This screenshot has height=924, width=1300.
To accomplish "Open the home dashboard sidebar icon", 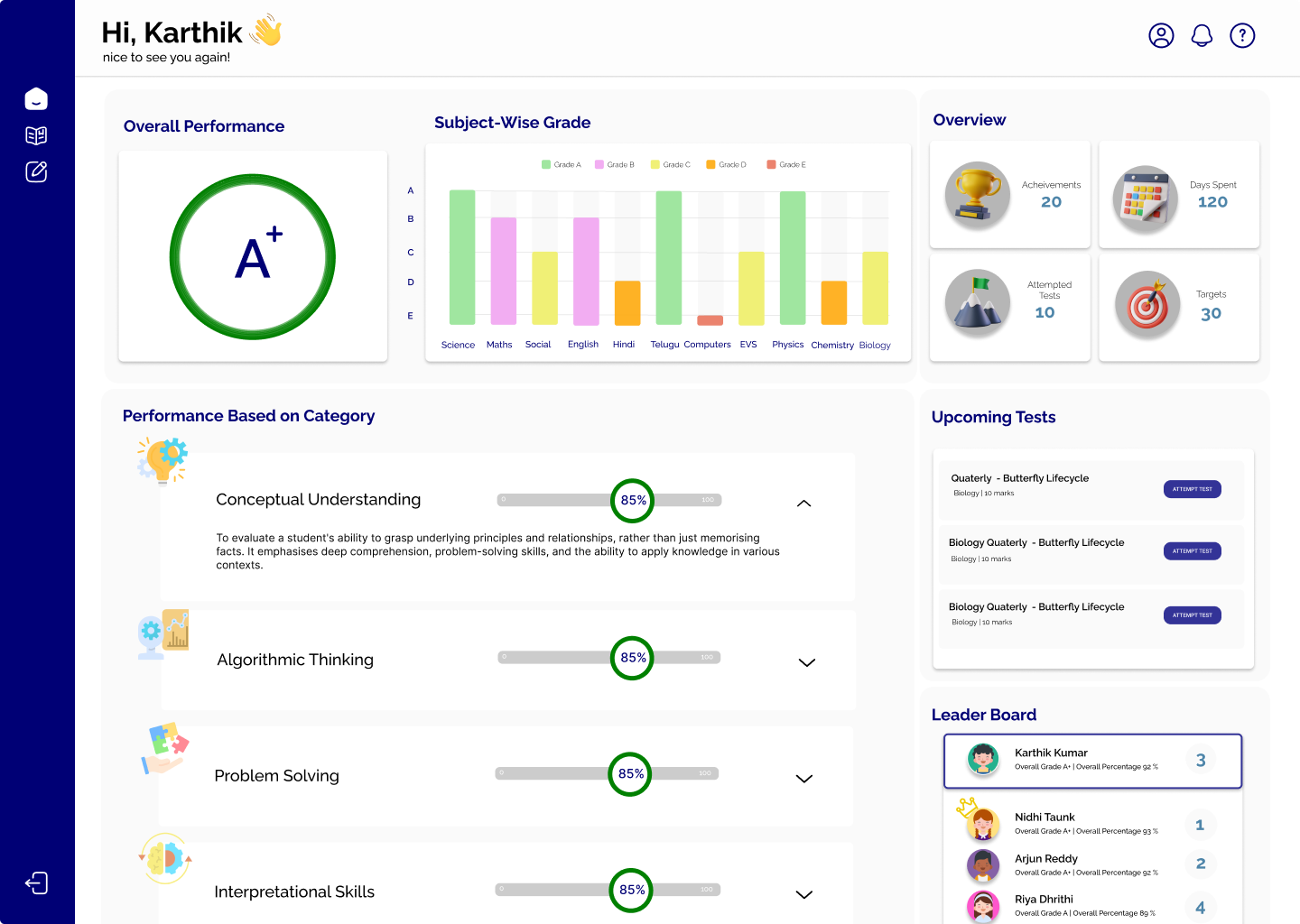I will [x=36, y=99].
